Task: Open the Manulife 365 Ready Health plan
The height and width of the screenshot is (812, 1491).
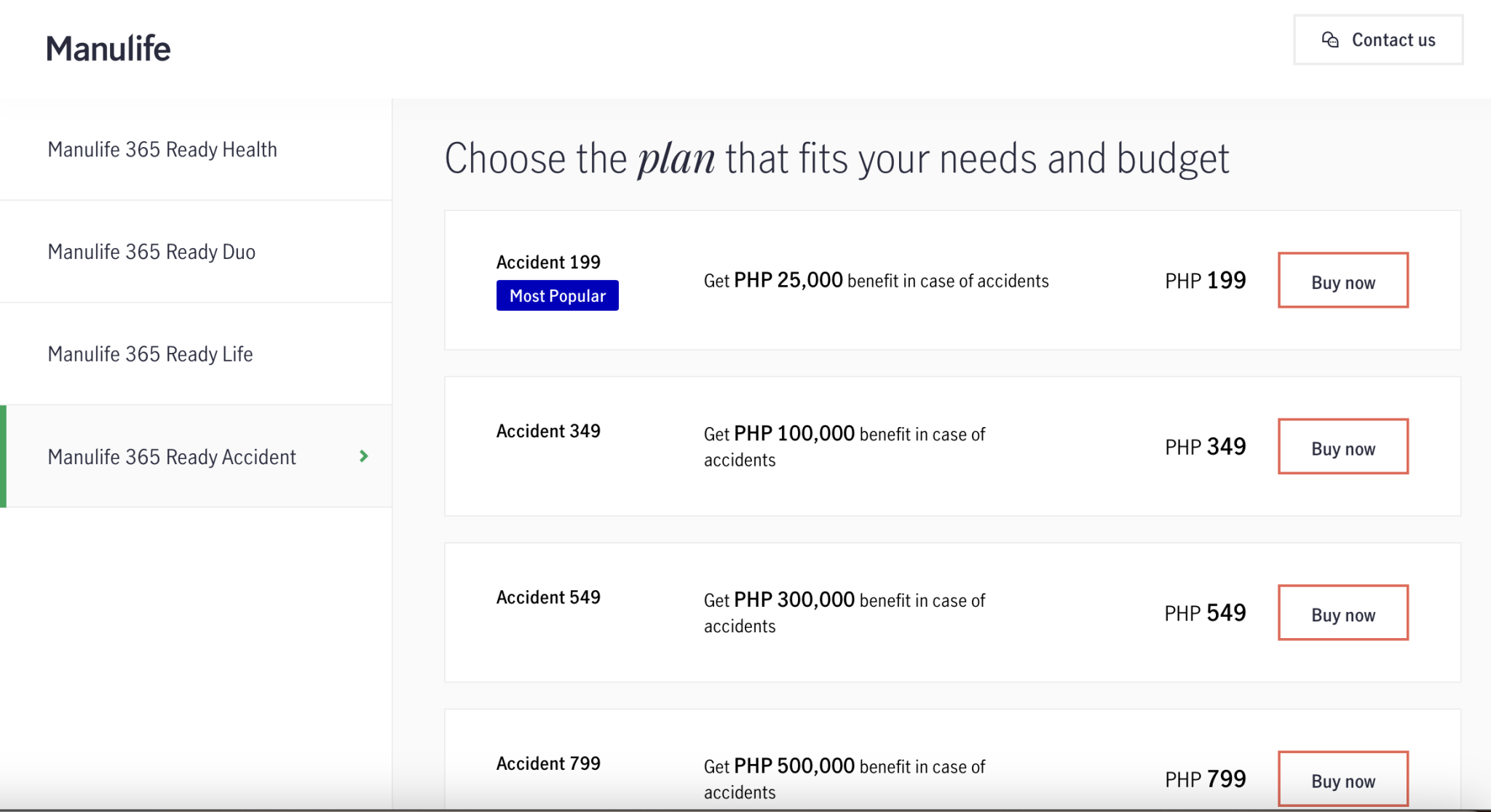Action: coord(162,149)
